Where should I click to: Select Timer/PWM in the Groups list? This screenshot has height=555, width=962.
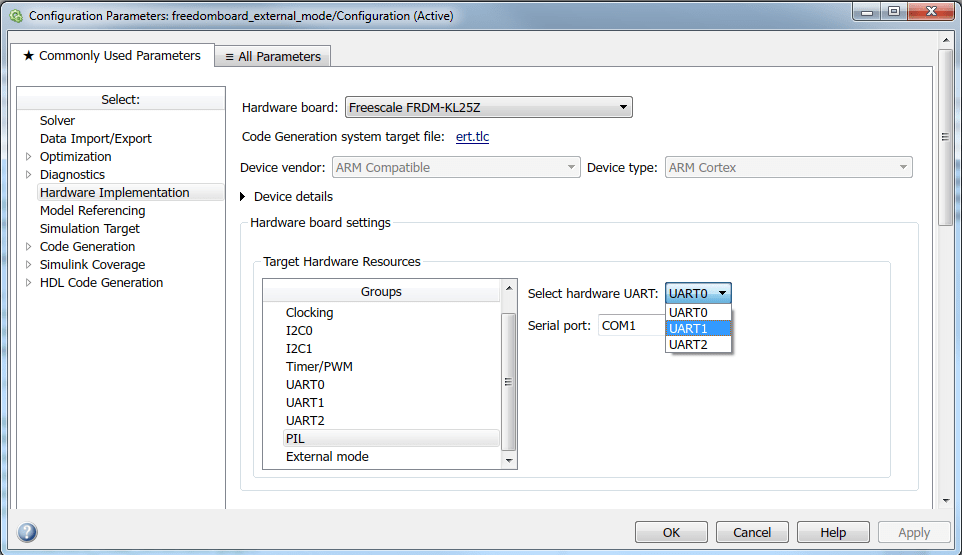coord(319,367)
